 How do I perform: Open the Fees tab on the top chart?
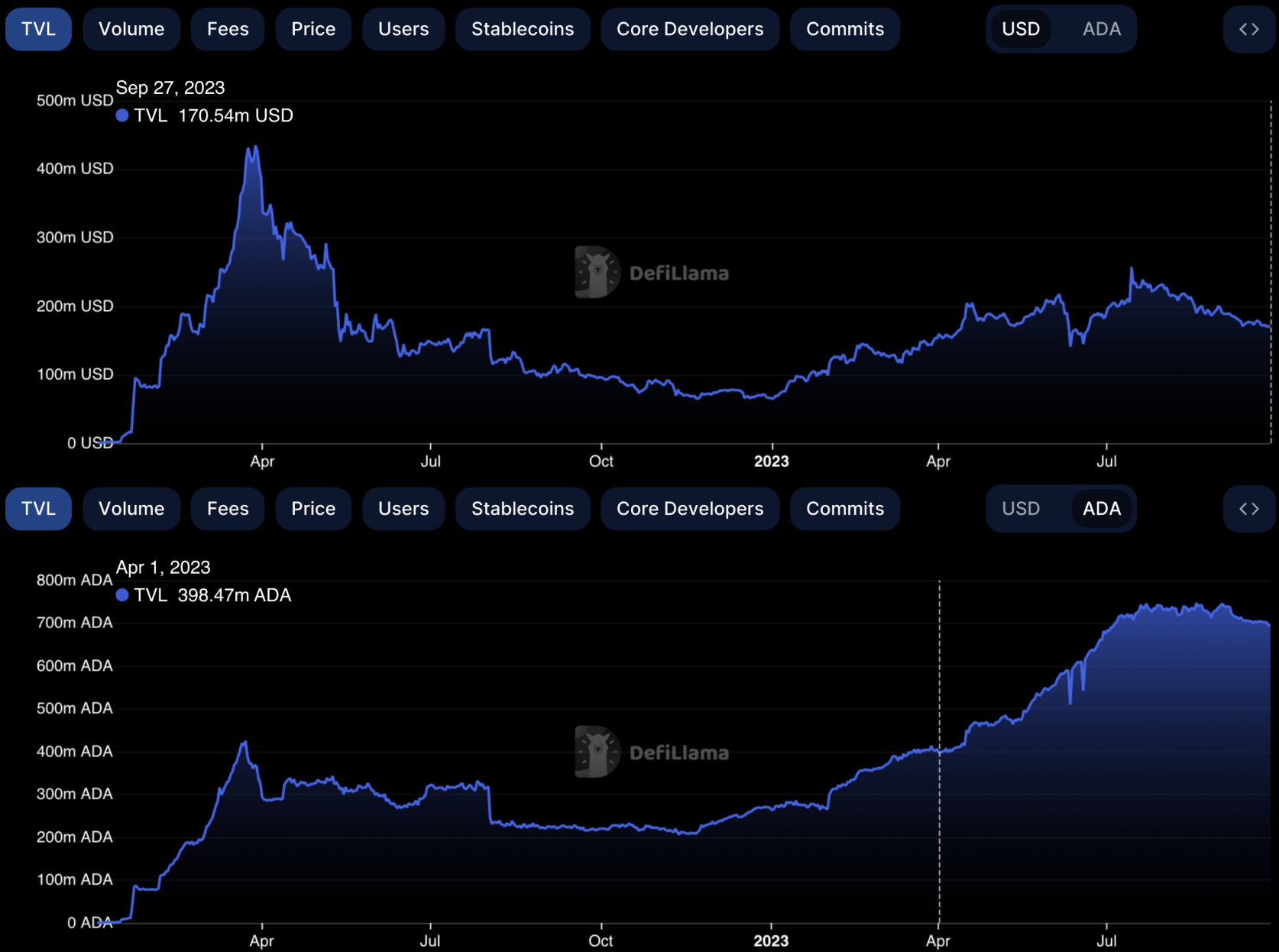227,29
